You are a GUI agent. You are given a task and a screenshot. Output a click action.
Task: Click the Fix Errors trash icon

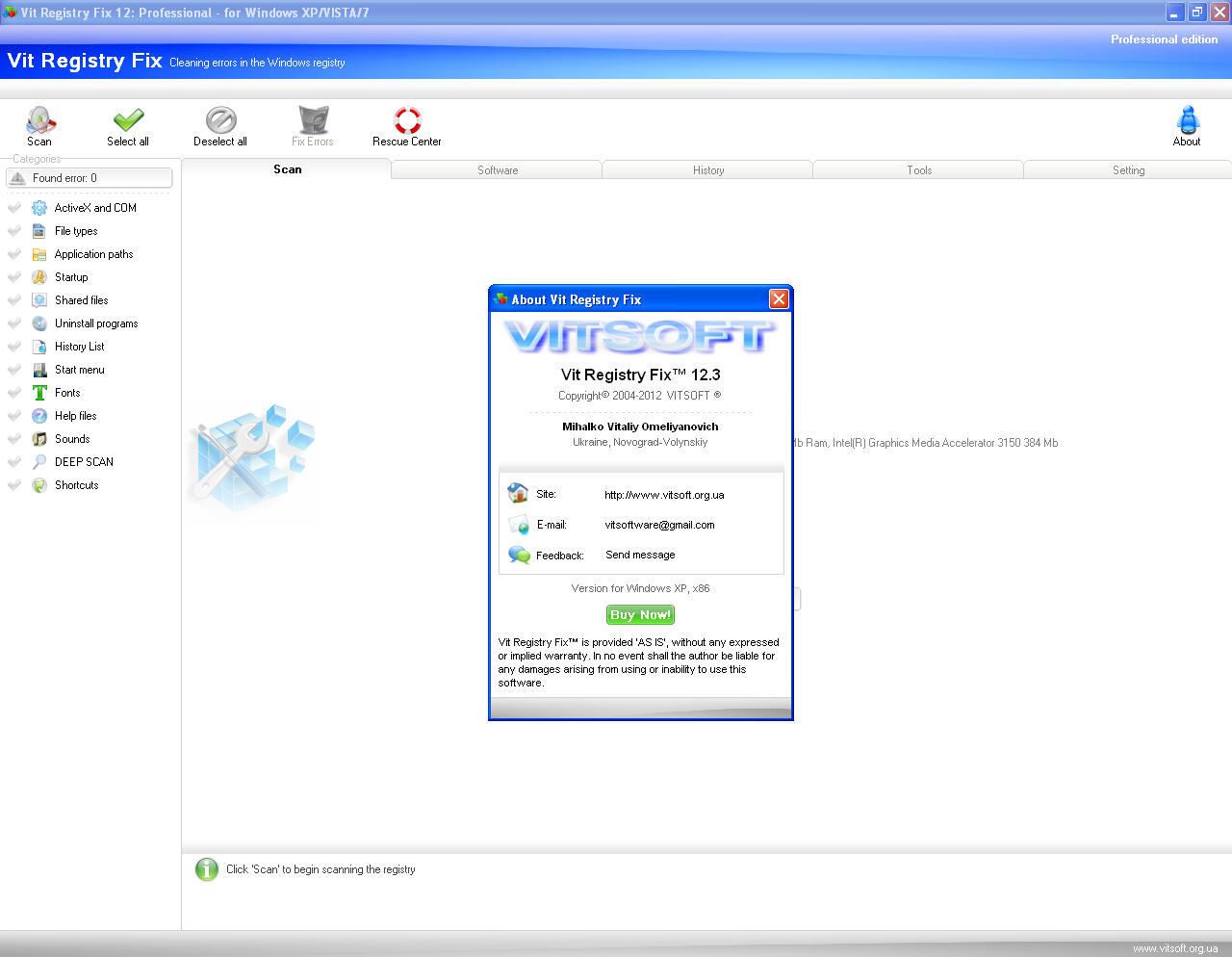pyautogui.click(x=313, y=120)
